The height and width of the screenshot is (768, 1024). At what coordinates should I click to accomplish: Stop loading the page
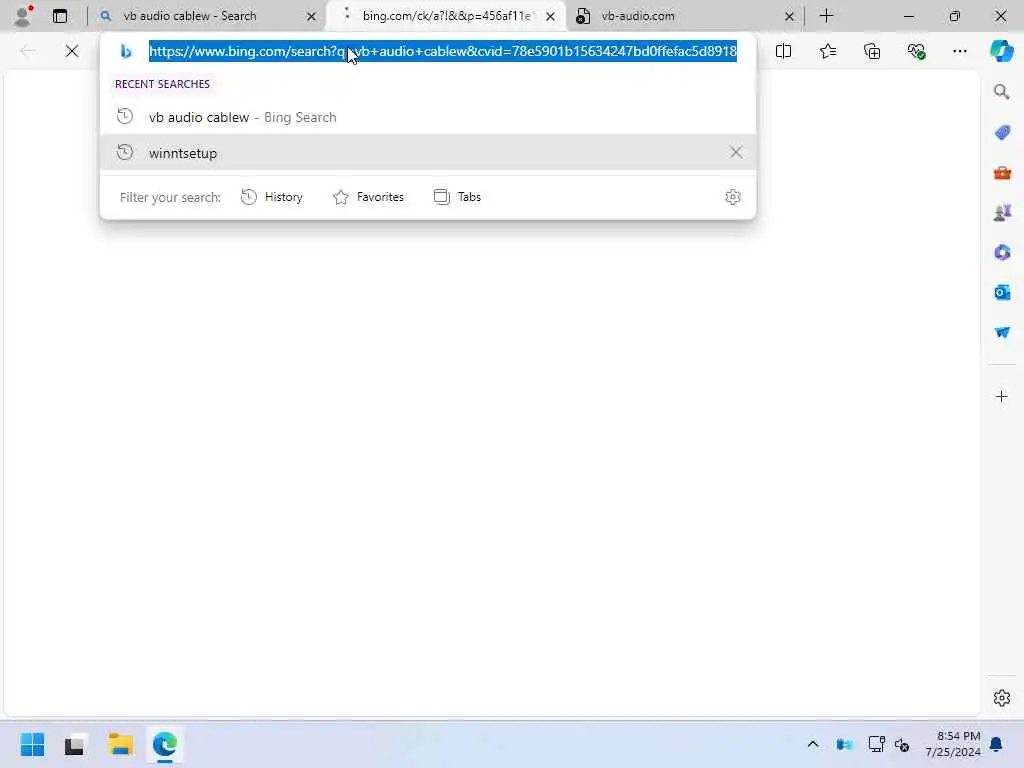[x=72, y=51]
